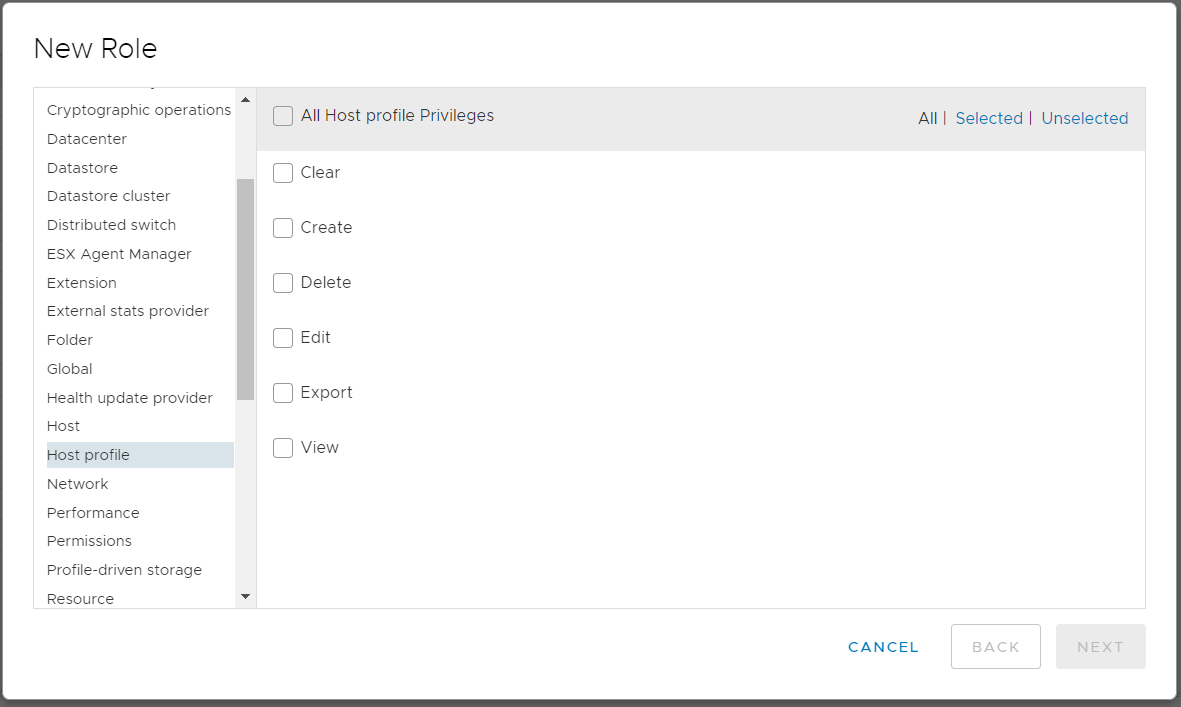Viewport: 1181px width, 707px height.
Task: Toggle the View privilege checkbox
Action: tap(283, 448)
